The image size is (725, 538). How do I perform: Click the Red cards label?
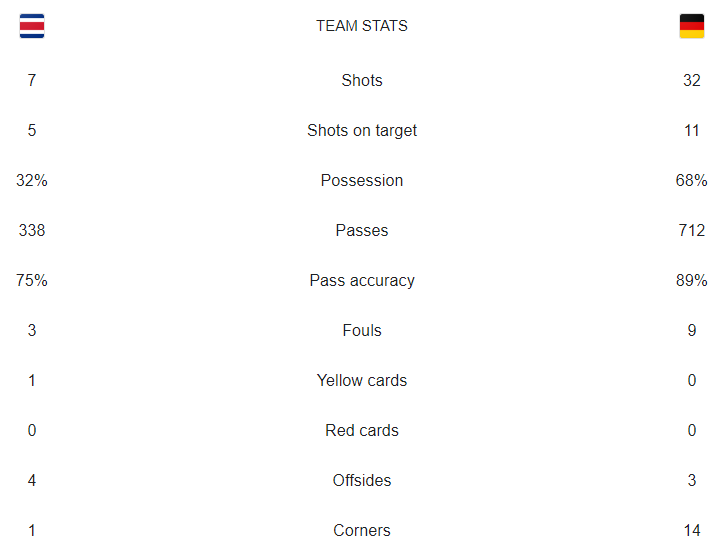362,430
